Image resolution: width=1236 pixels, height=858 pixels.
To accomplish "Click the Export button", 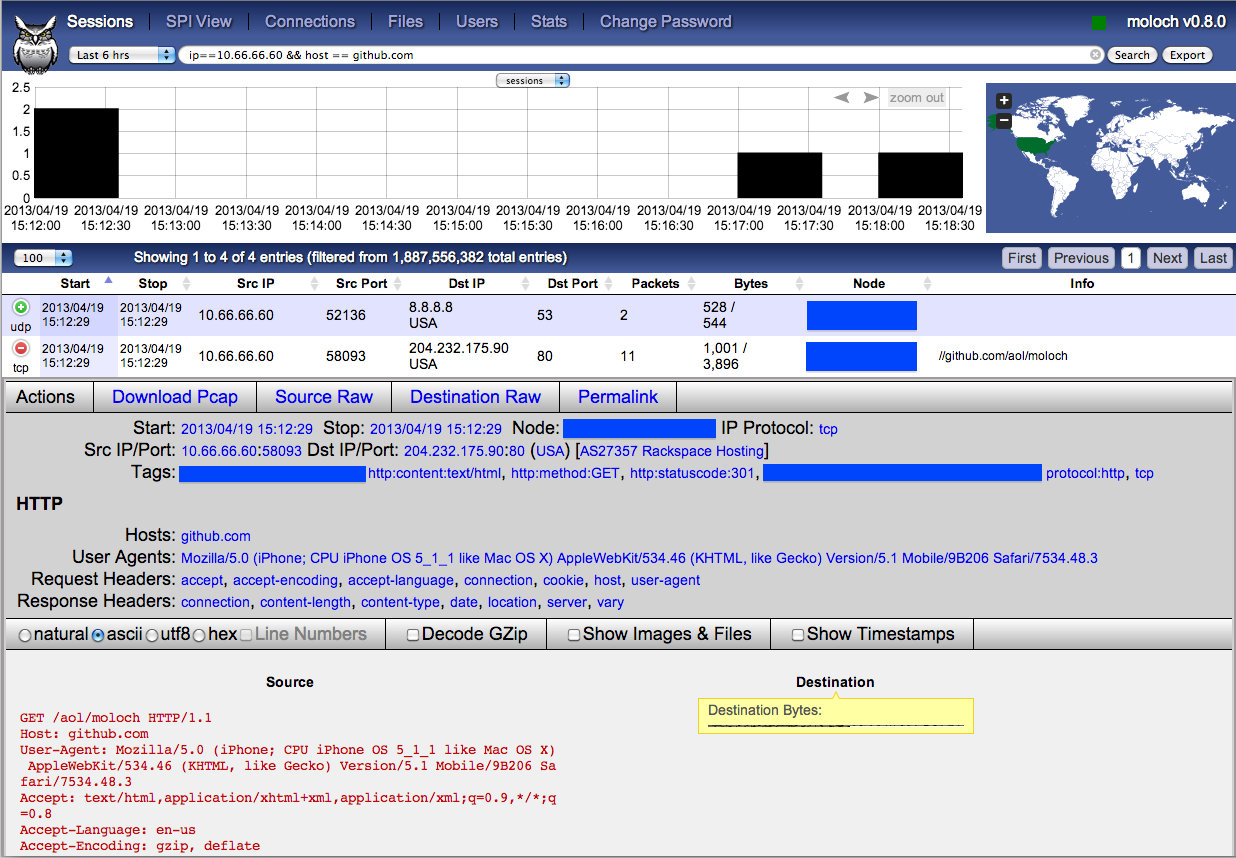I will point(1187,55).
